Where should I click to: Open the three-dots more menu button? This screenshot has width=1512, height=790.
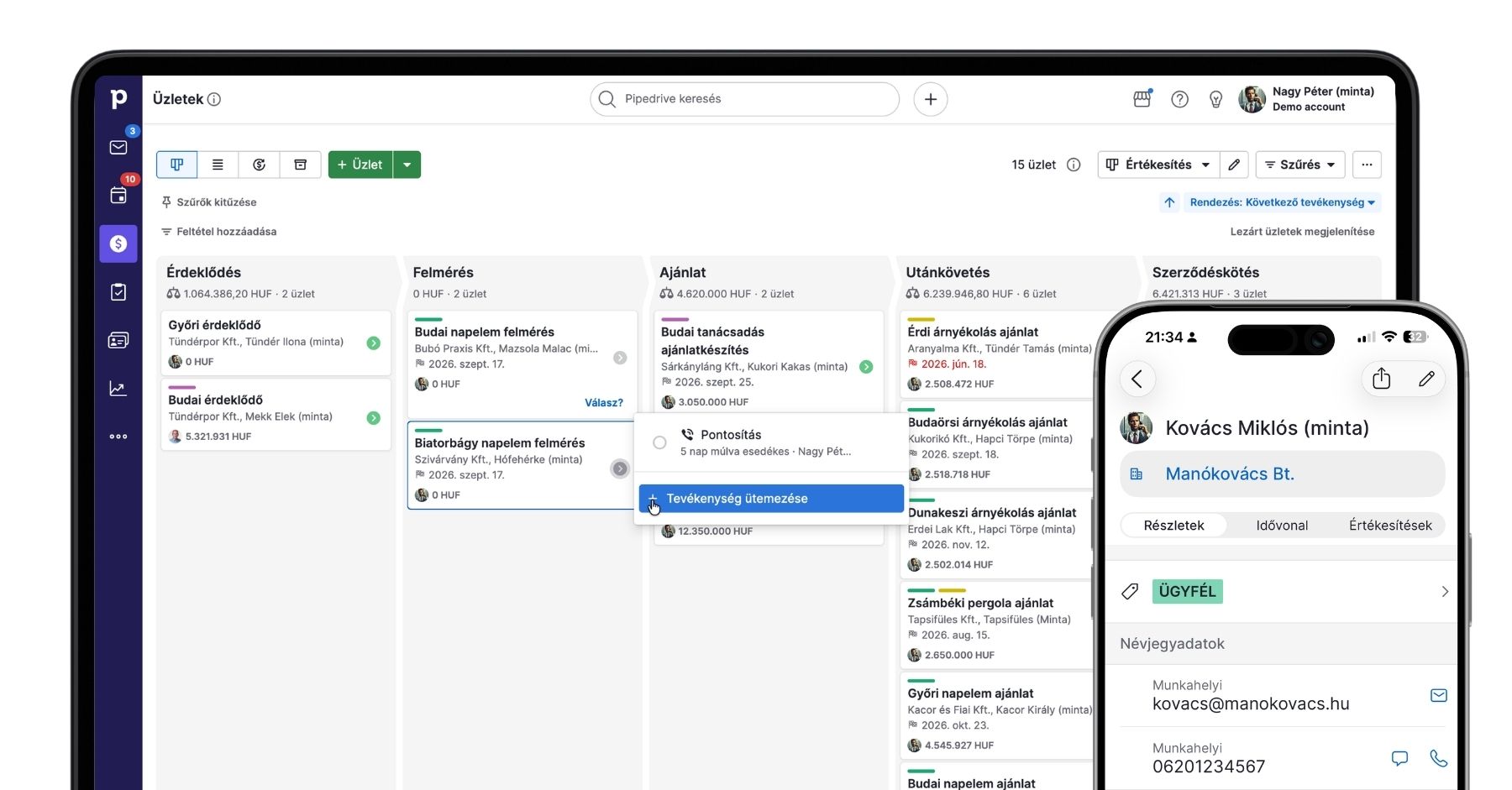click(1367, 165)
